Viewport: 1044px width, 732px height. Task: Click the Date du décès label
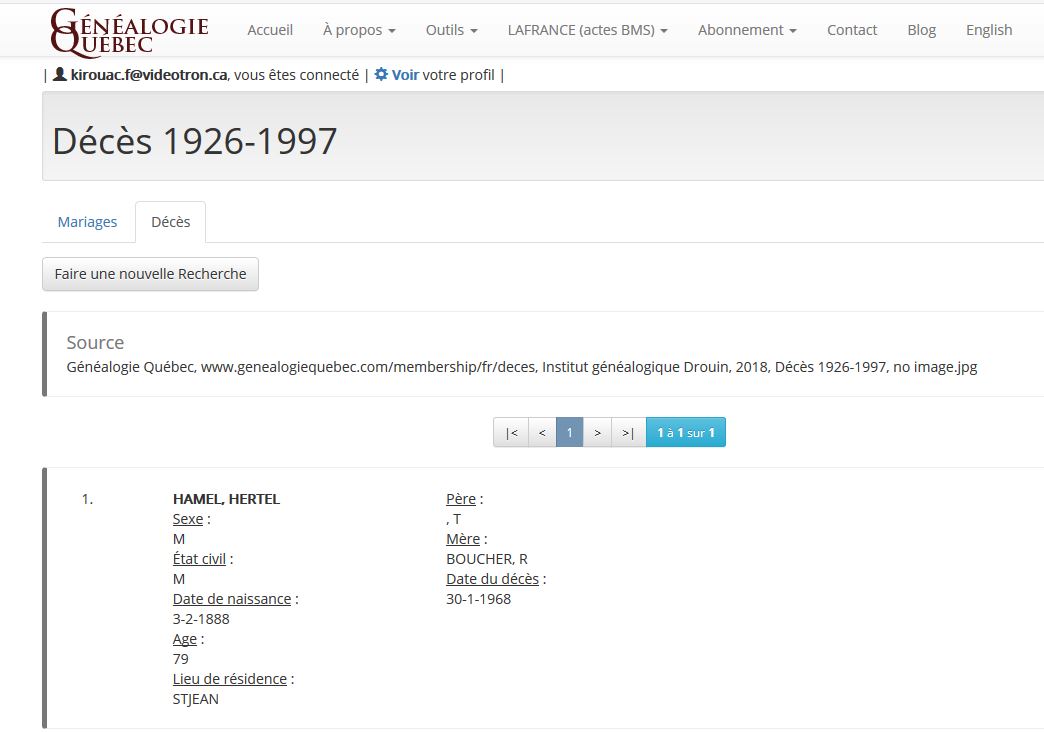tap(492, 579)
